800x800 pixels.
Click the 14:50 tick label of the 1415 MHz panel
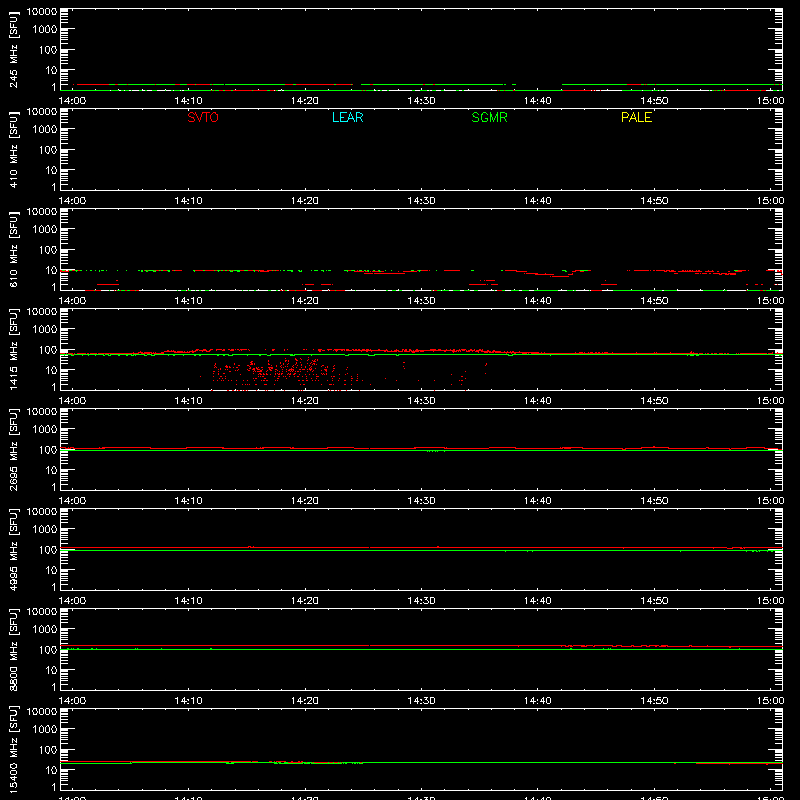[654, 401]
